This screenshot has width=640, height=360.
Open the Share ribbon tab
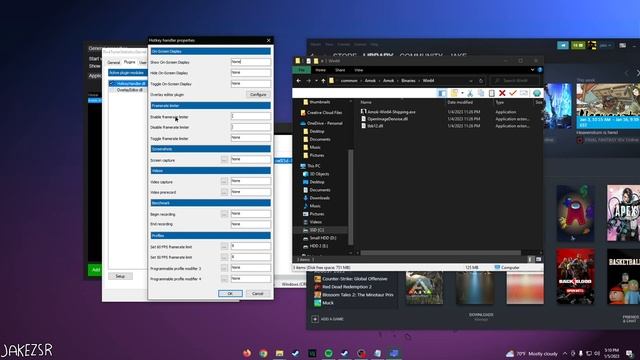click(x=340, y=70)
